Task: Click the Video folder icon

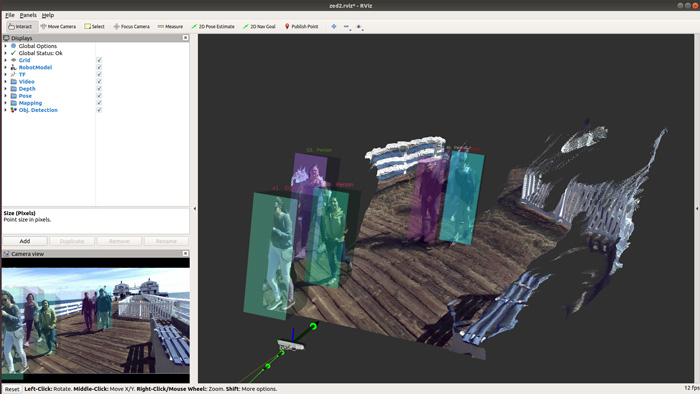Action: 13,82
